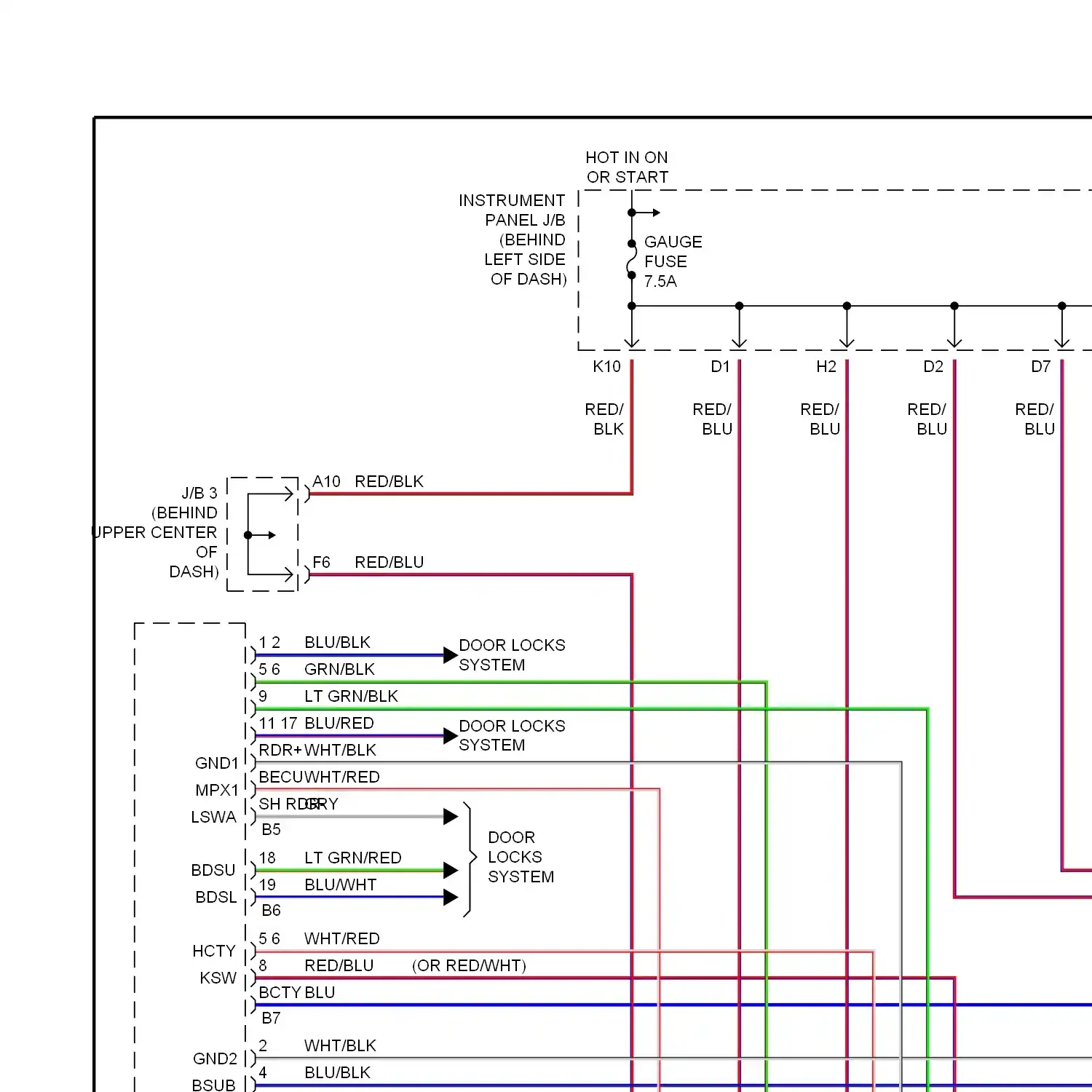This screenshot has width=1092, height=1092.
Task: Click the "GND1" terminal label
Action: [x=217, y=763]
